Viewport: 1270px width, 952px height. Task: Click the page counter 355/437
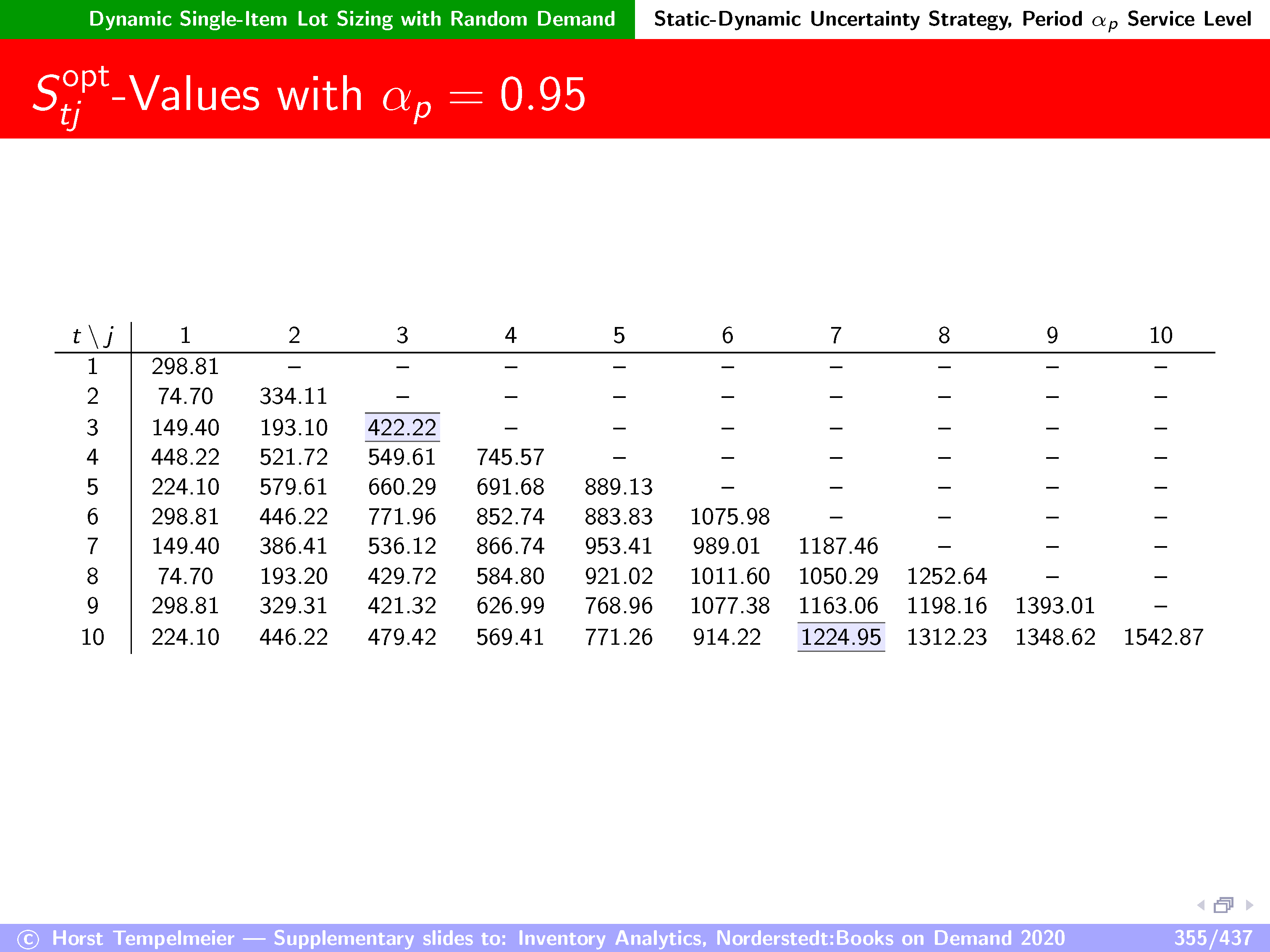[1212, 938]
